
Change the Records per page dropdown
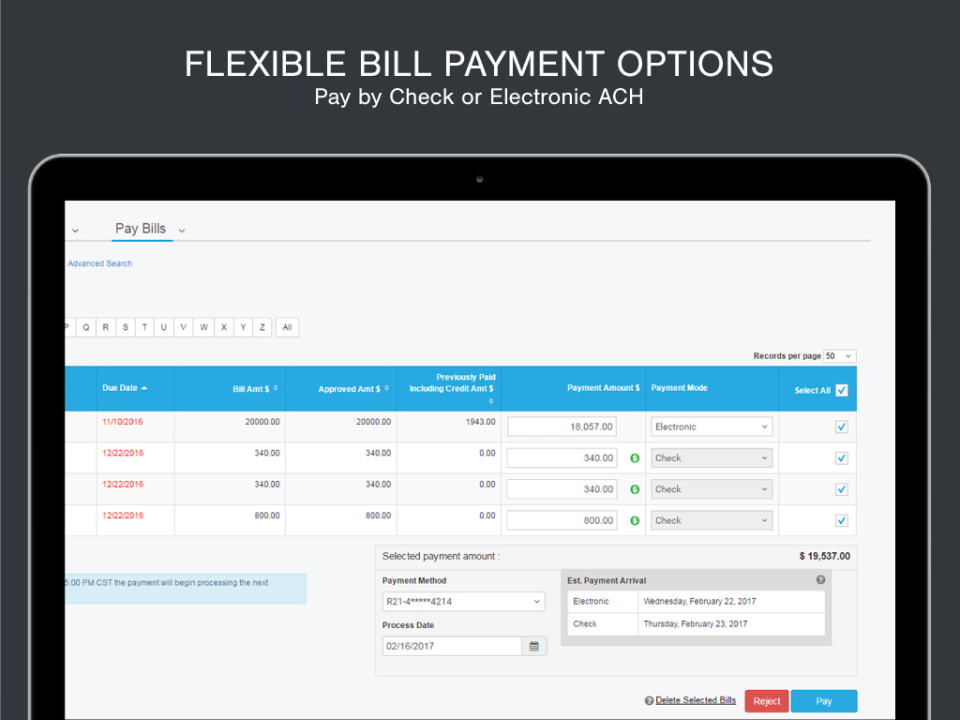[840, 356]
